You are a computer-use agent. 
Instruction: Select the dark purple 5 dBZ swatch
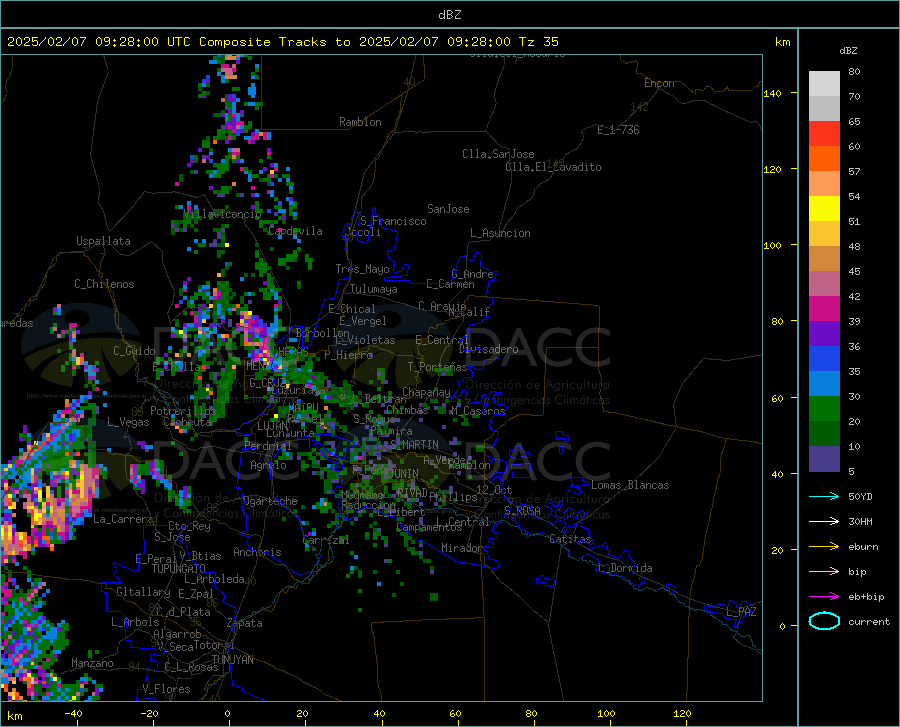[x=824, y=458]
